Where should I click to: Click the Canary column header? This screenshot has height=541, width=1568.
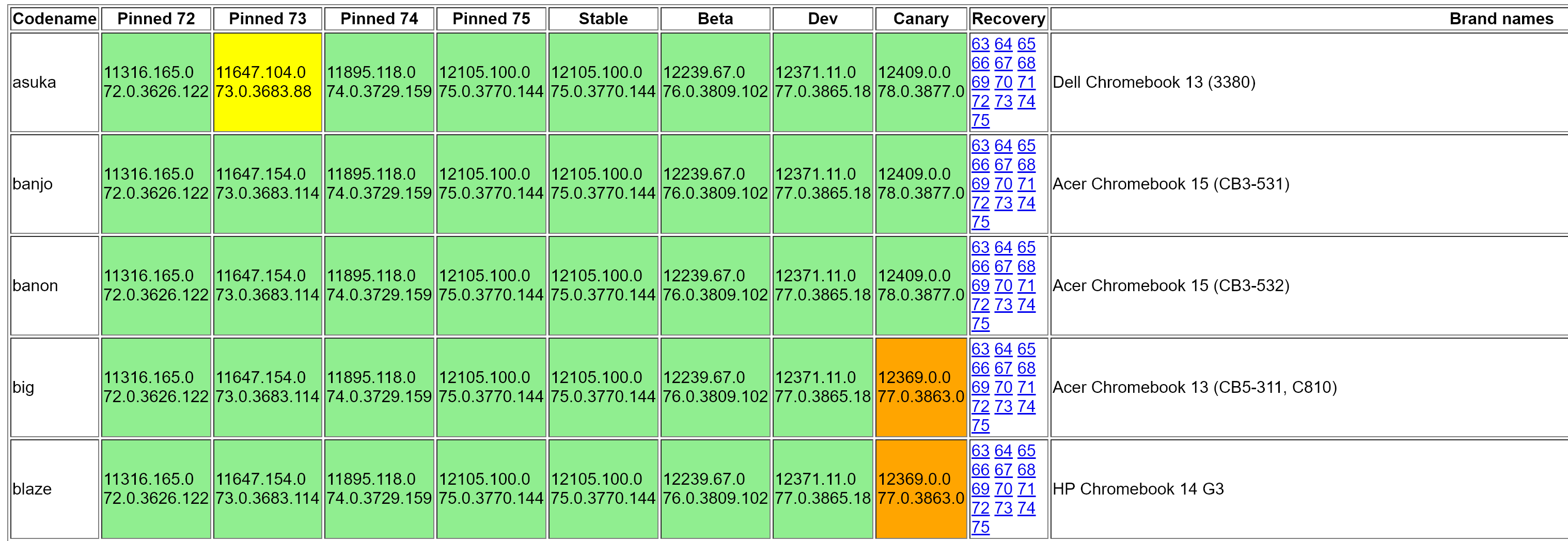coord(921,19)
